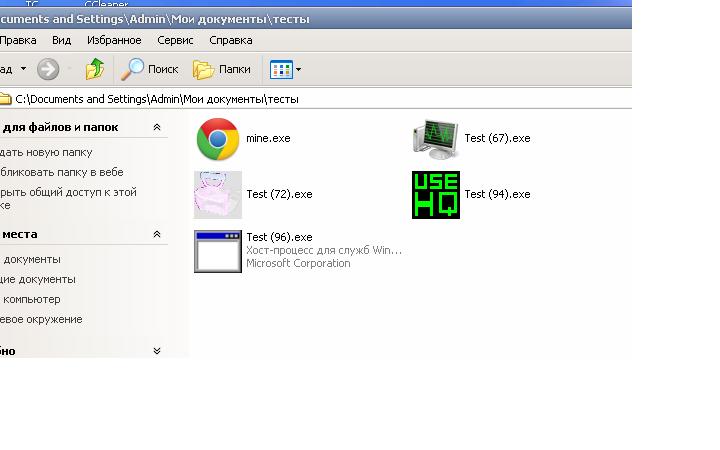Screen dimensions: 720x450
Task: Open the Избранное menu
Action: [x=114, y=40]
